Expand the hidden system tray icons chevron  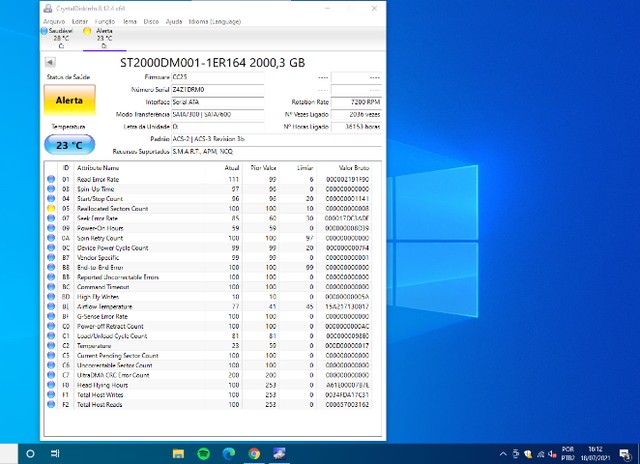point(503,454)
